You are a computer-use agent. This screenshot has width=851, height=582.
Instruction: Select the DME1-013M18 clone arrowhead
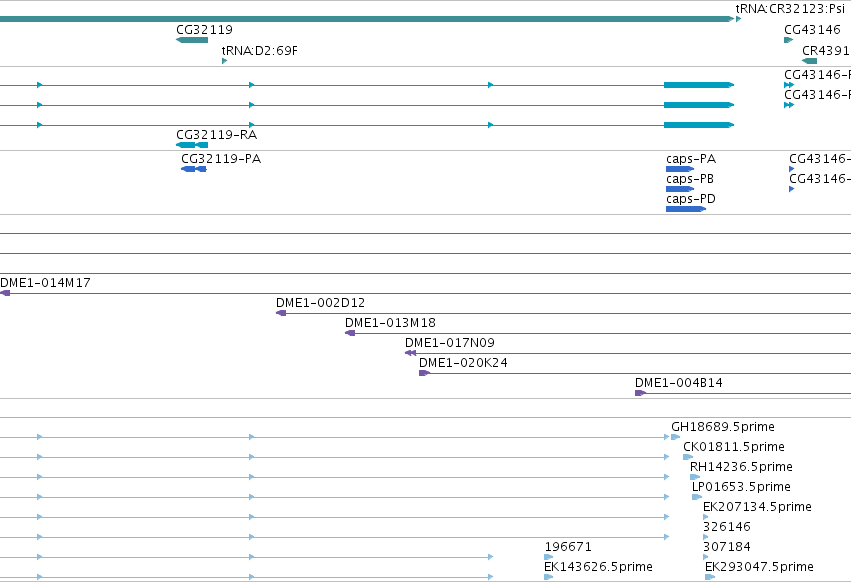click(350, 333)
